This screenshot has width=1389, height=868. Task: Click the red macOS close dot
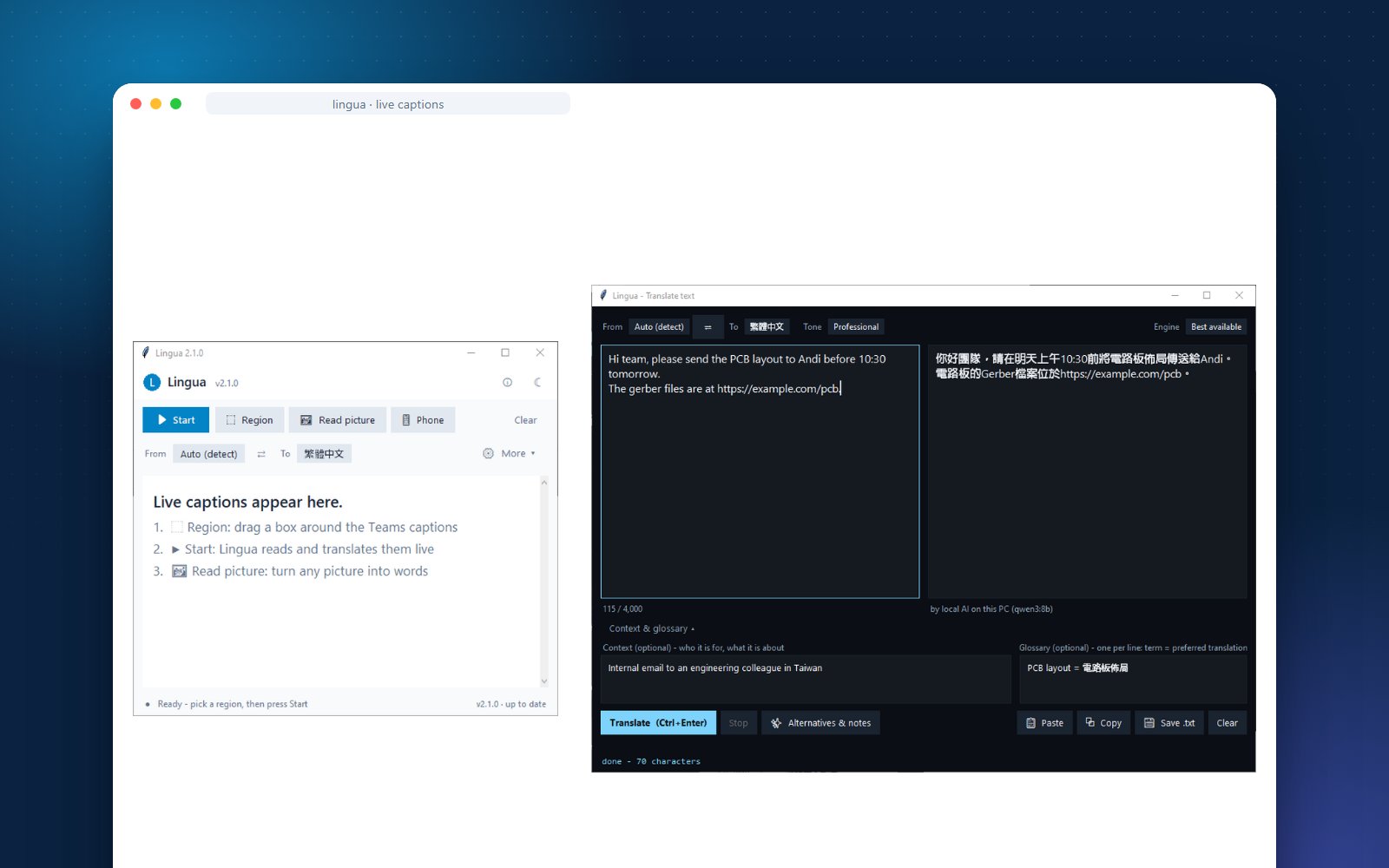click(136, 104)
